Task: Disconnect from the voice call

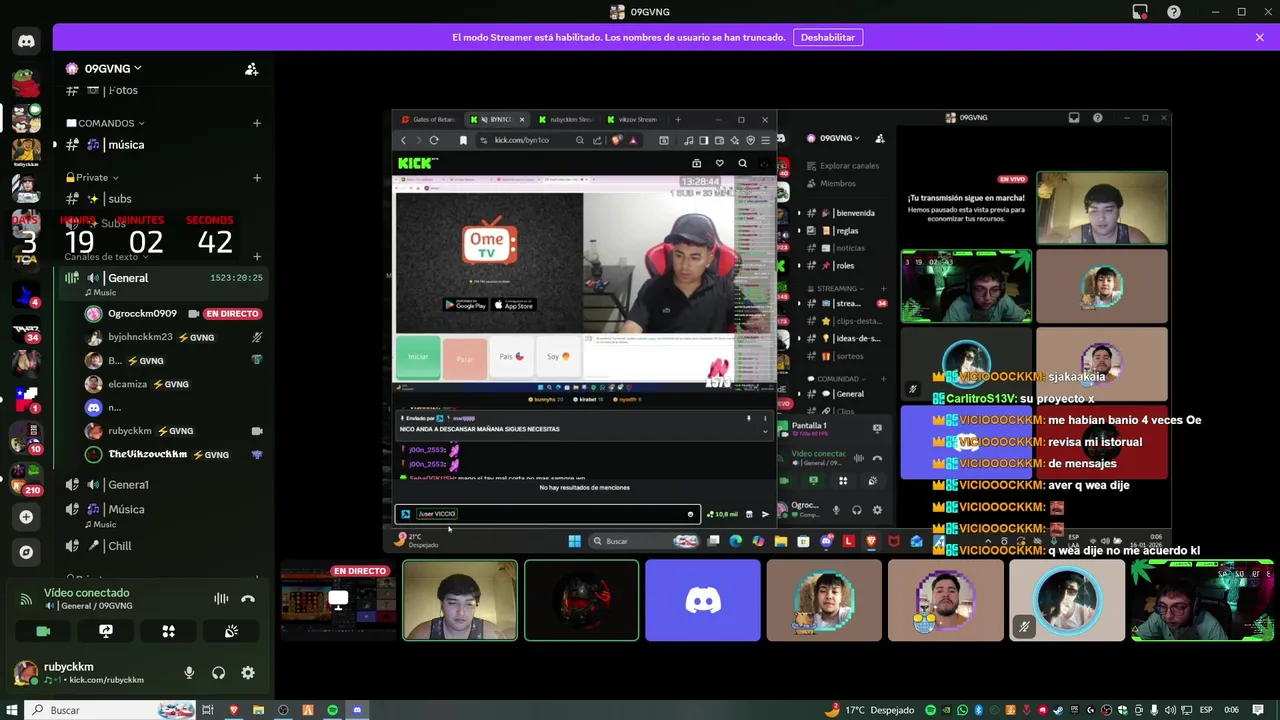Action: [x=248, y=599]
